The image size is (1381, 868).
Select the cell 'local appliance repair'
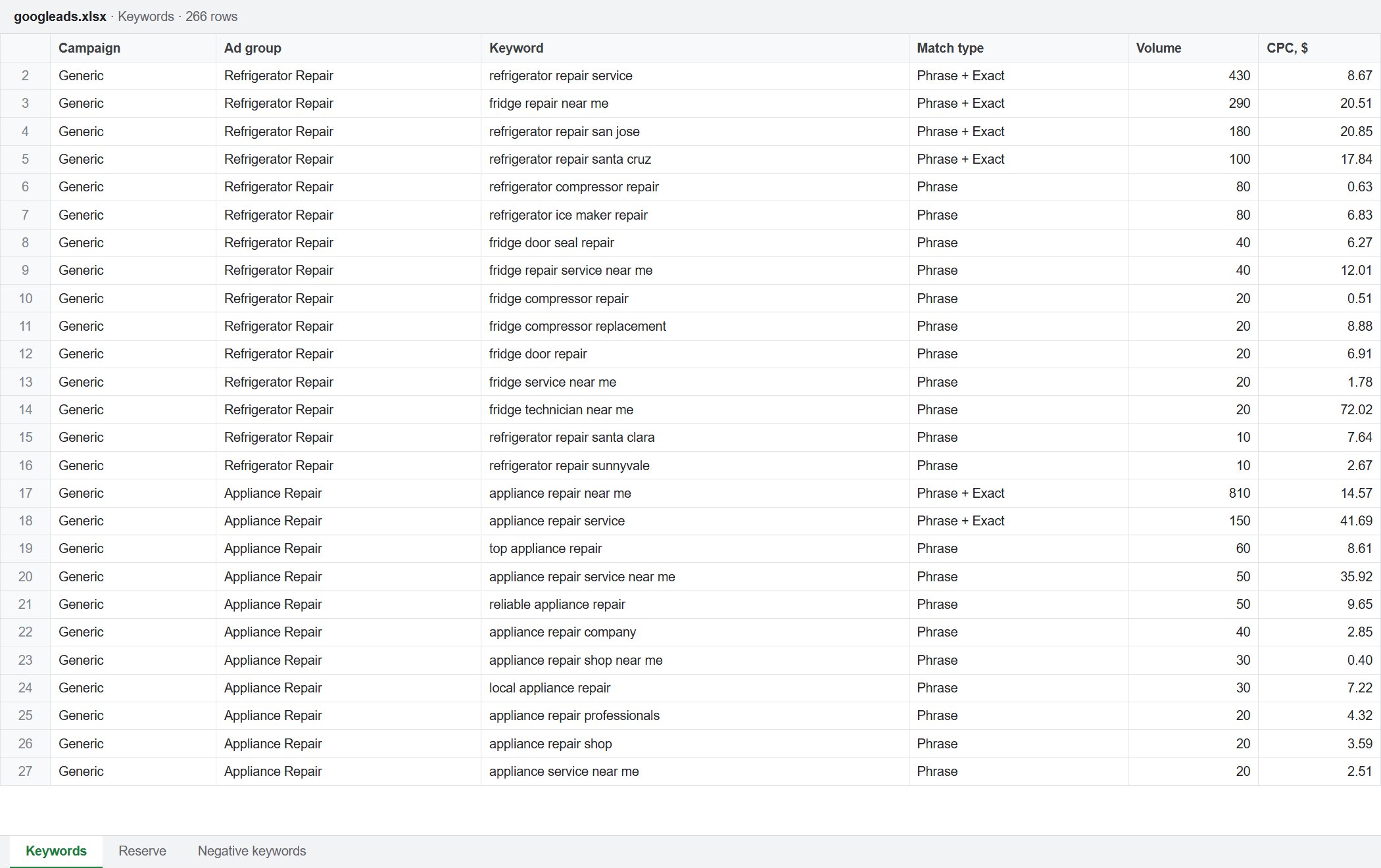pos(694,688)
